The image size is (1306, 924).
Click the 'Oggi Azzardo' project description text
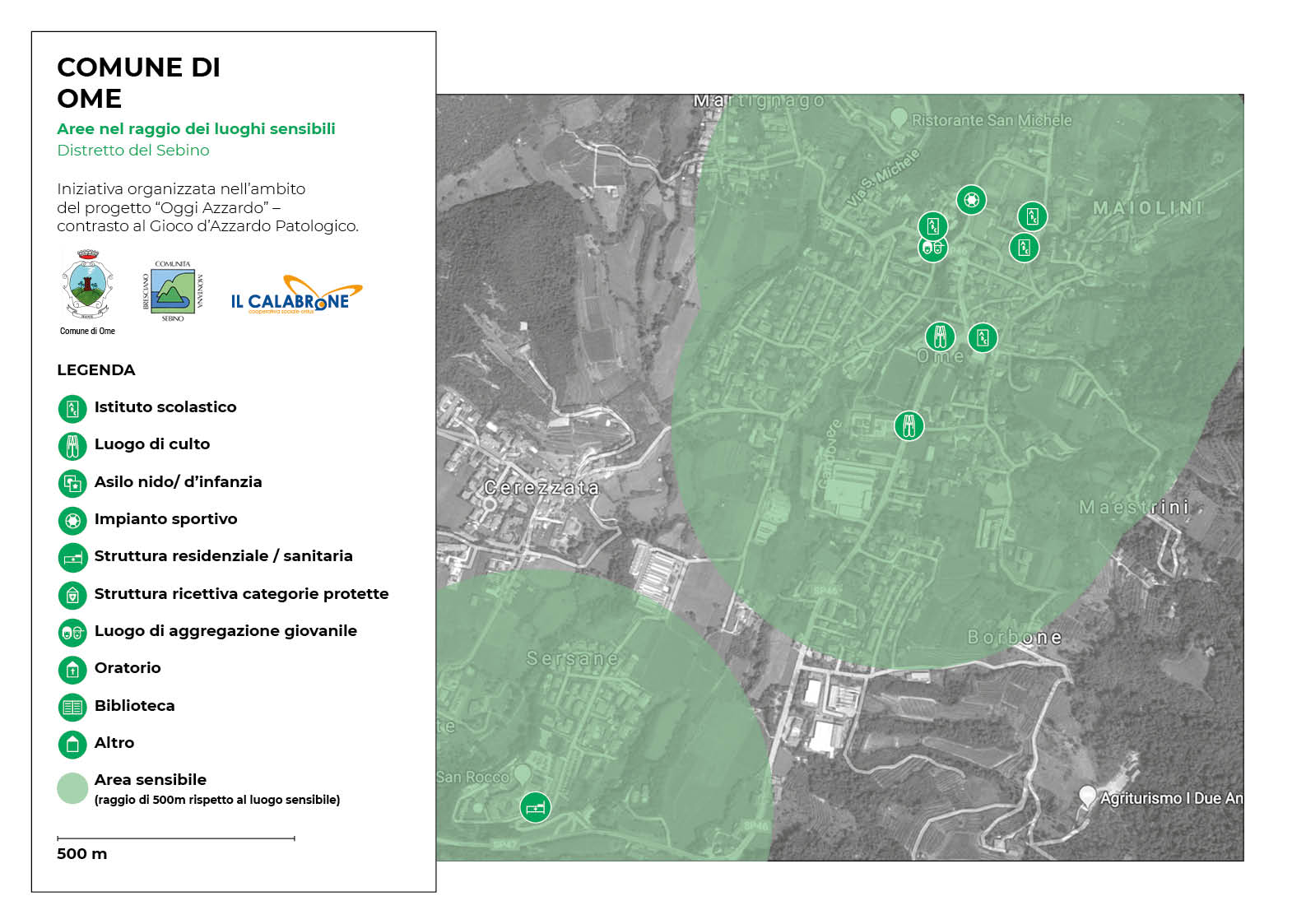(x=207, y=207)
